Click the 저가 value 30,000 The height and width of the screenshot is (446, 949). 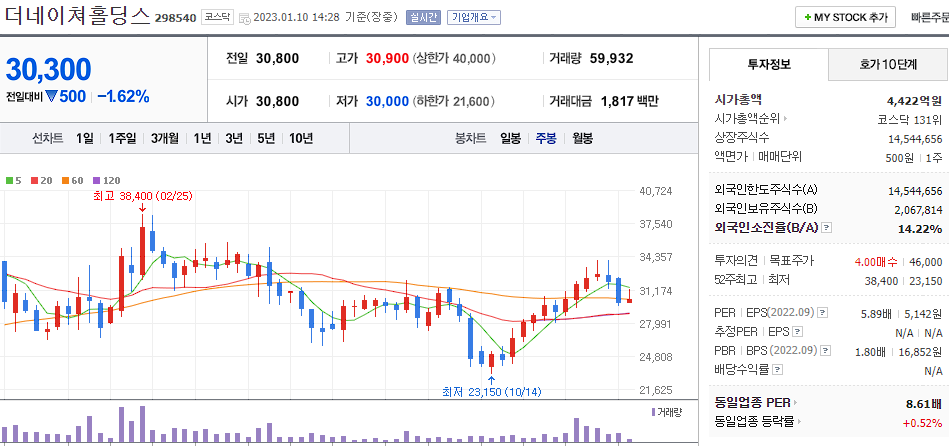387,101
